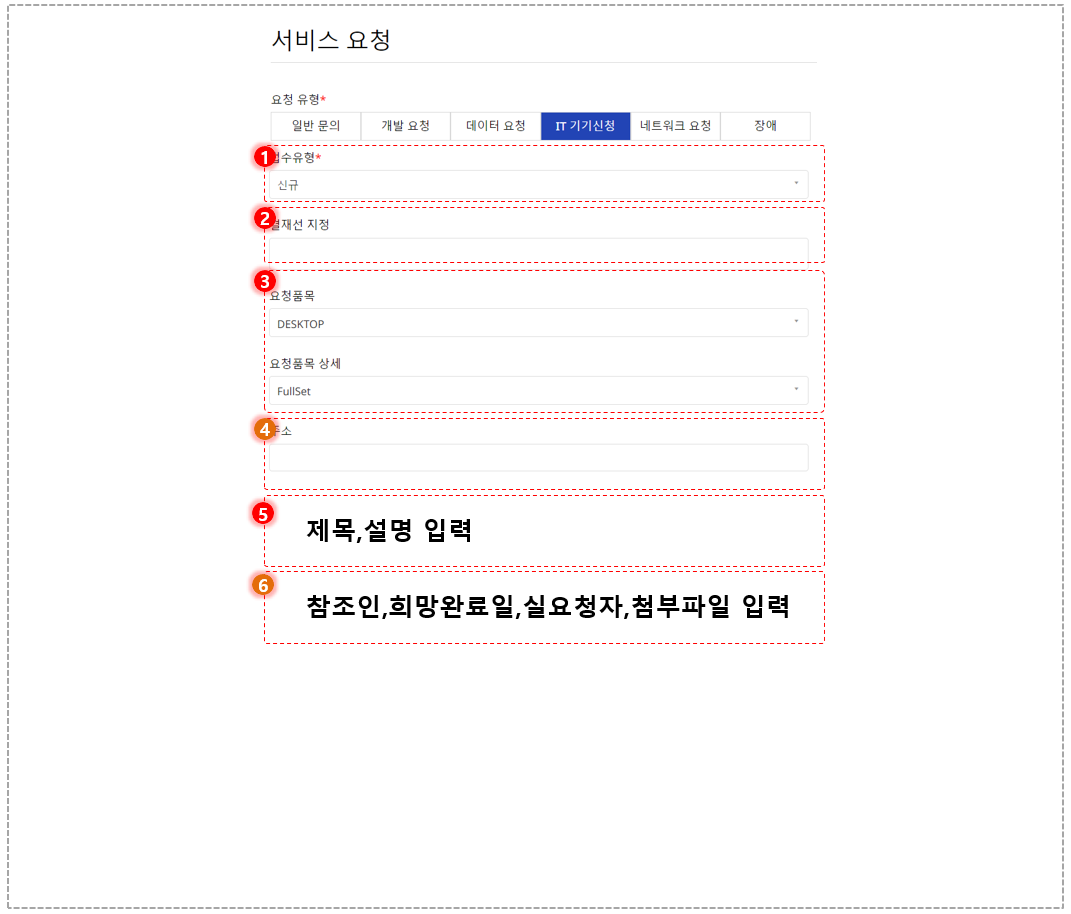Viewport: 1071px width, 914px height.
Task: Open the 요청품목 상세 dropdown showing FullSet
Action: [538, 391]
